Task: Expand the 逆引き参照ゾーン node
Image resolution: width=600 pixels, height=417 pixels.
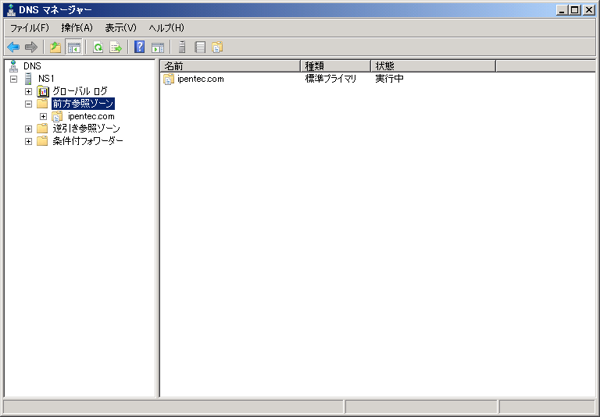Action: click(28, 129)
